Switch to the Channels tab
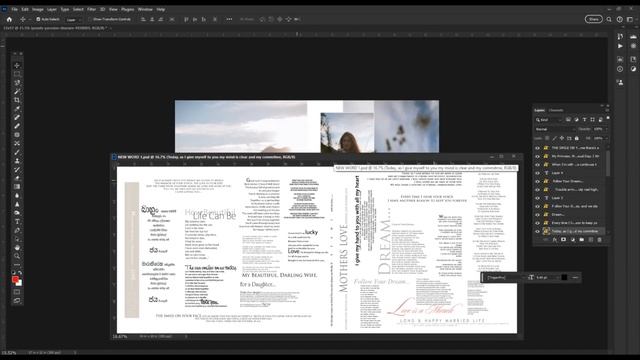The image size is (640, 360). 556,110
